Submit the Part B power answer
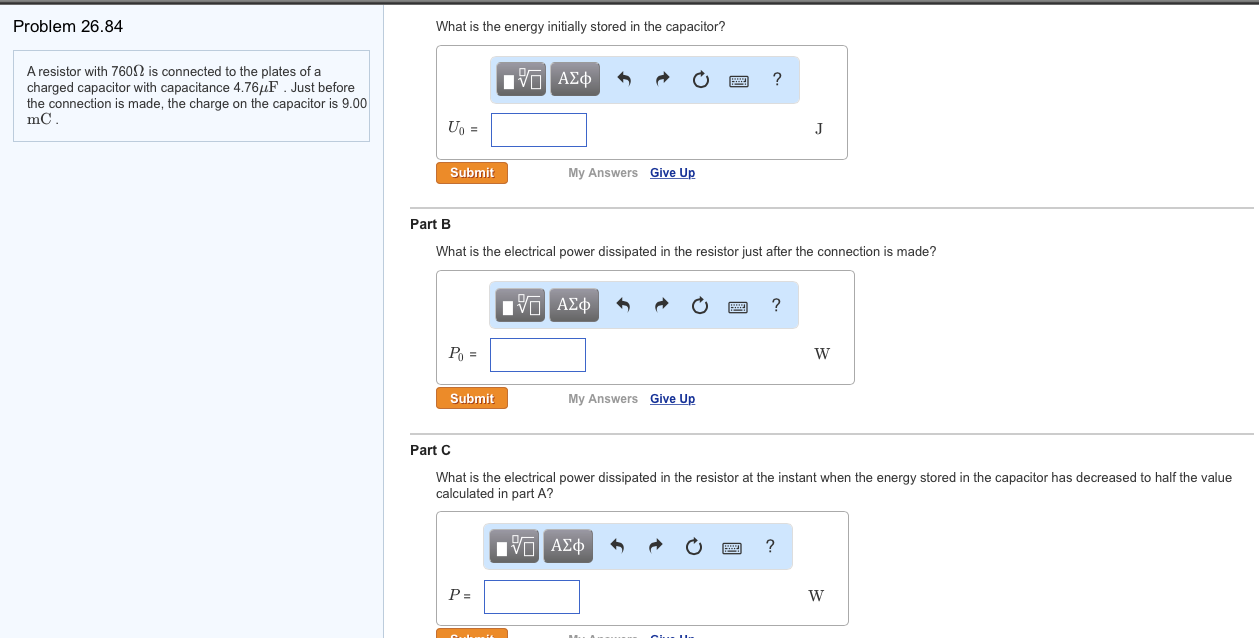The width and height of the screenshot is (1259, 638). 472,399
